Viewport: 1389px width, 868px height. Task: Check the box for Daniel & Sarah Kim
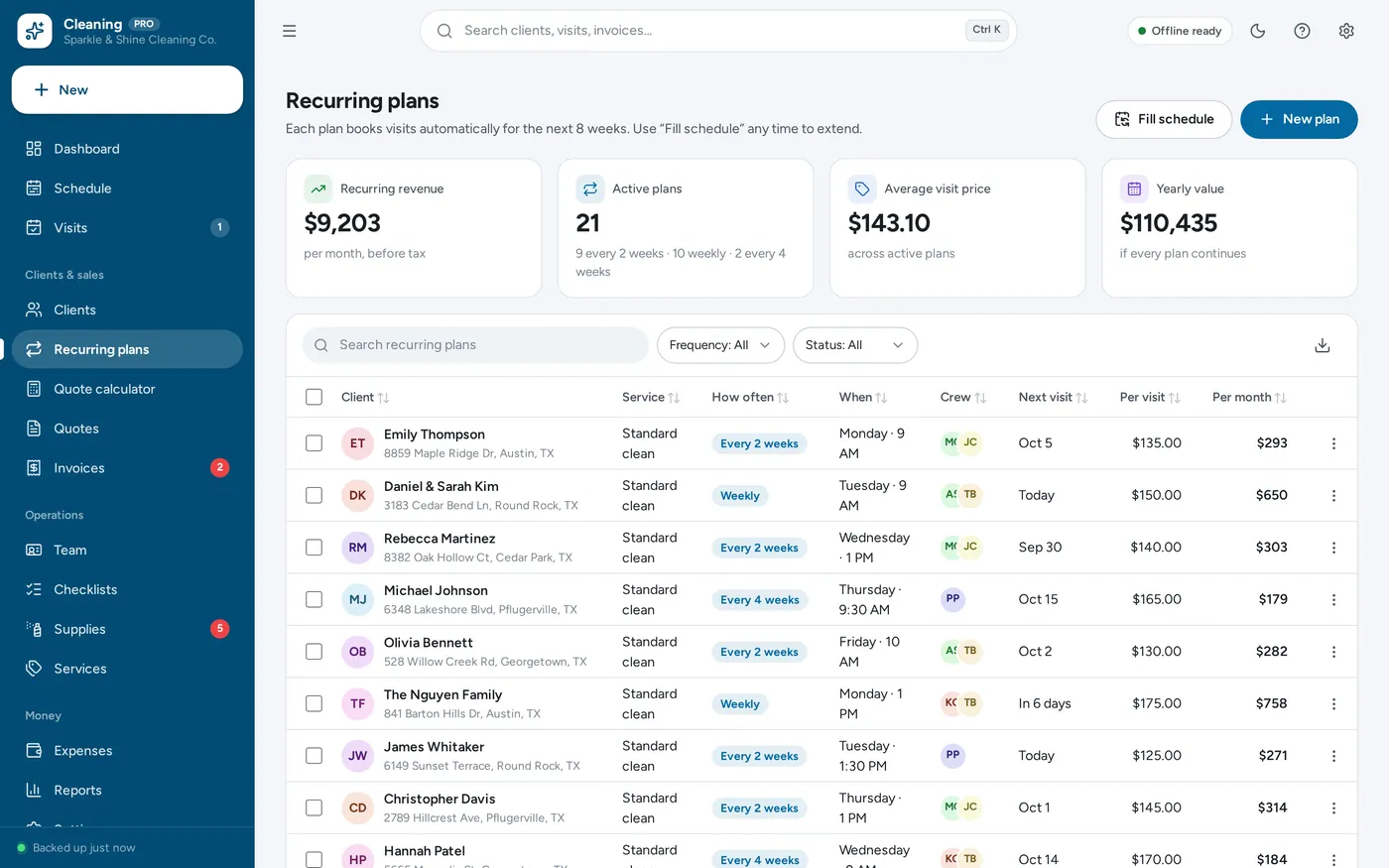point(314,495)
